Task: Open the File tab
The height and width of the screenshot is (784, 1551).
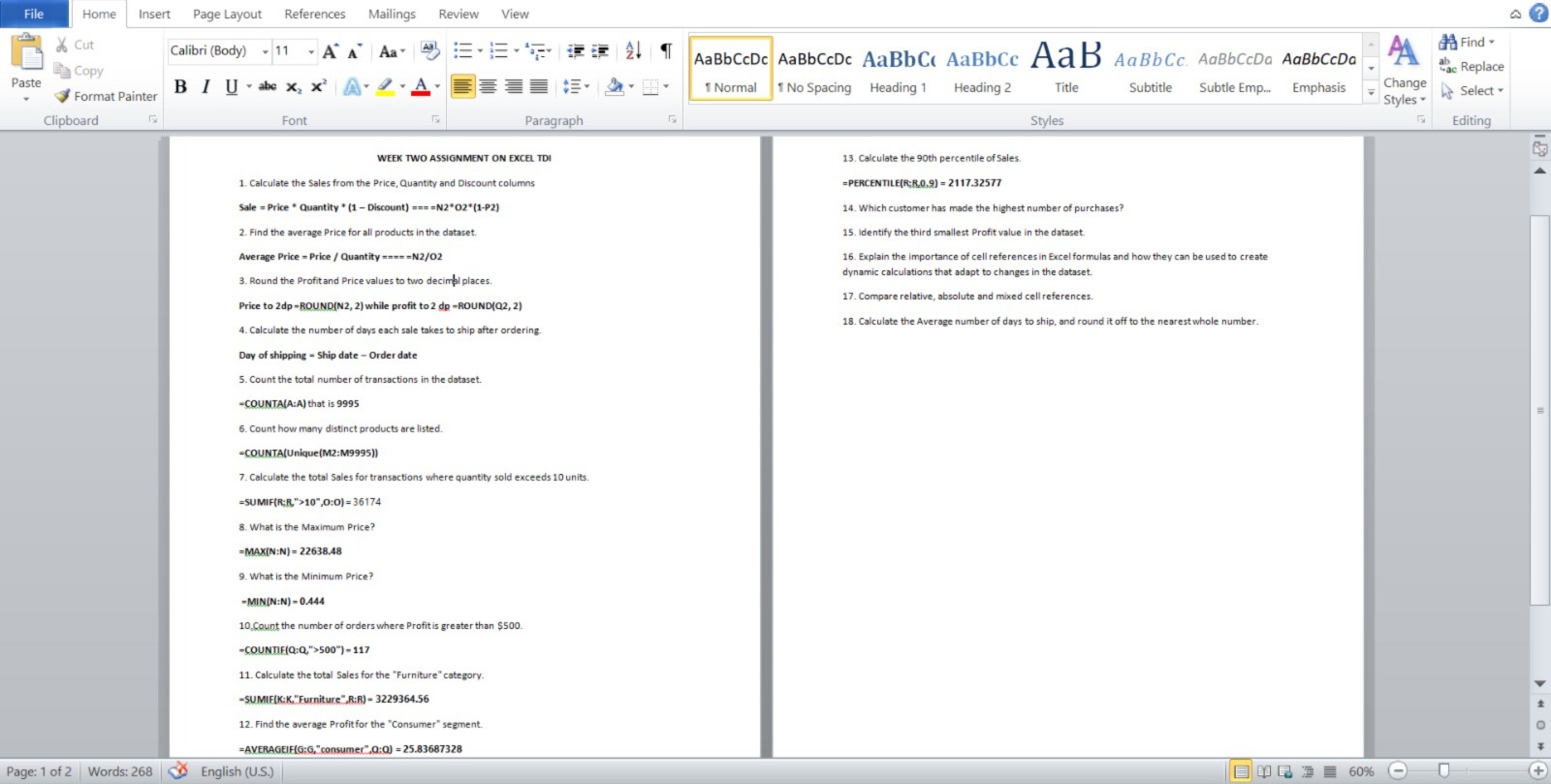Action: pyautogui.click(x=34, y=14)
